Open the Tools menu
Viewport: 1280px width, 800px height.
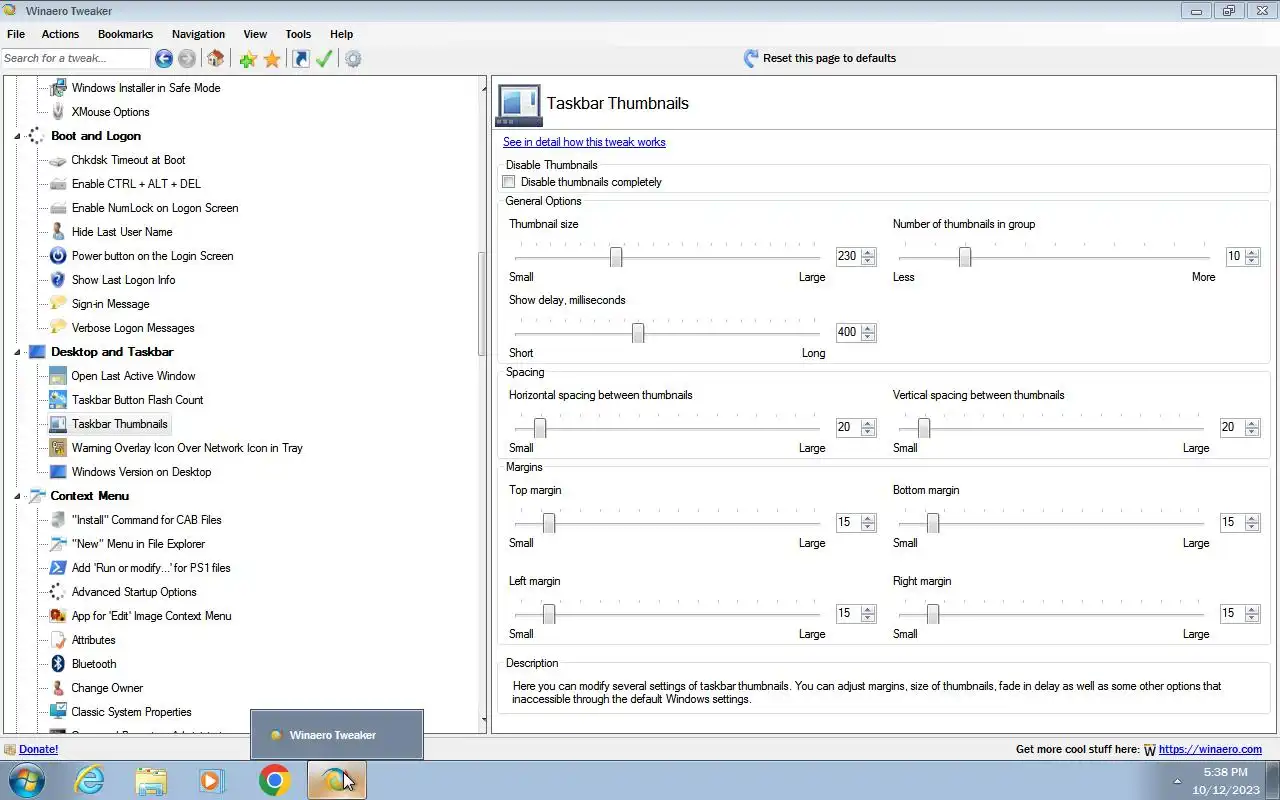[x=298, y=34]
